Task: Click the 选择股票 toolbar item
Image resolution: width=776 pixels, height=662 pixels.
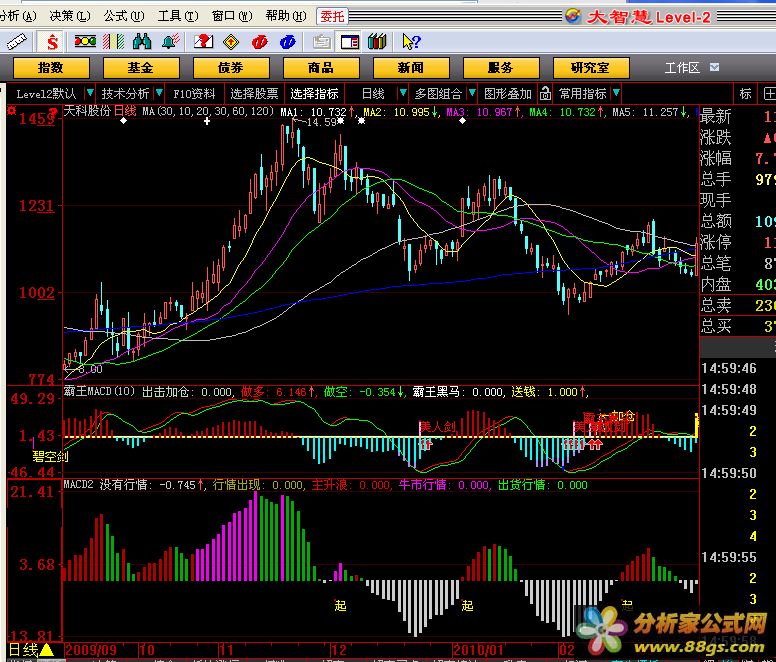Action: click(254, 94)
